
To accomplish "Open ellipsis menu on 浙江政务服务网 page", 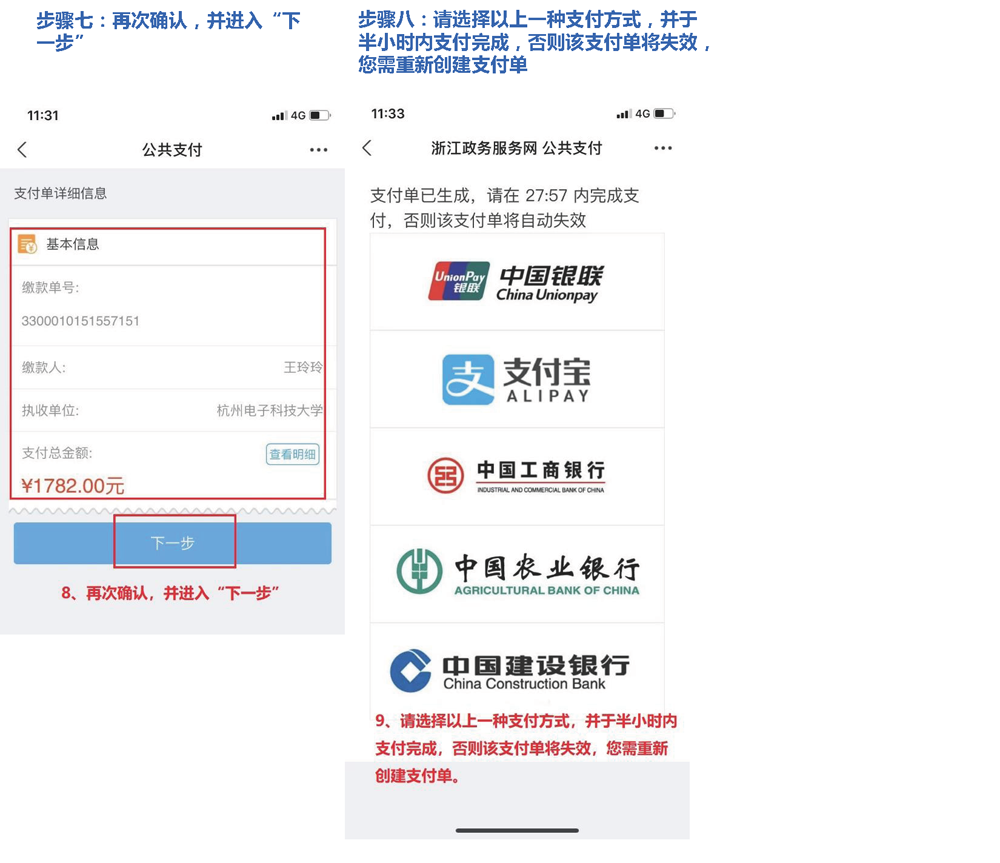I will 662,148.
